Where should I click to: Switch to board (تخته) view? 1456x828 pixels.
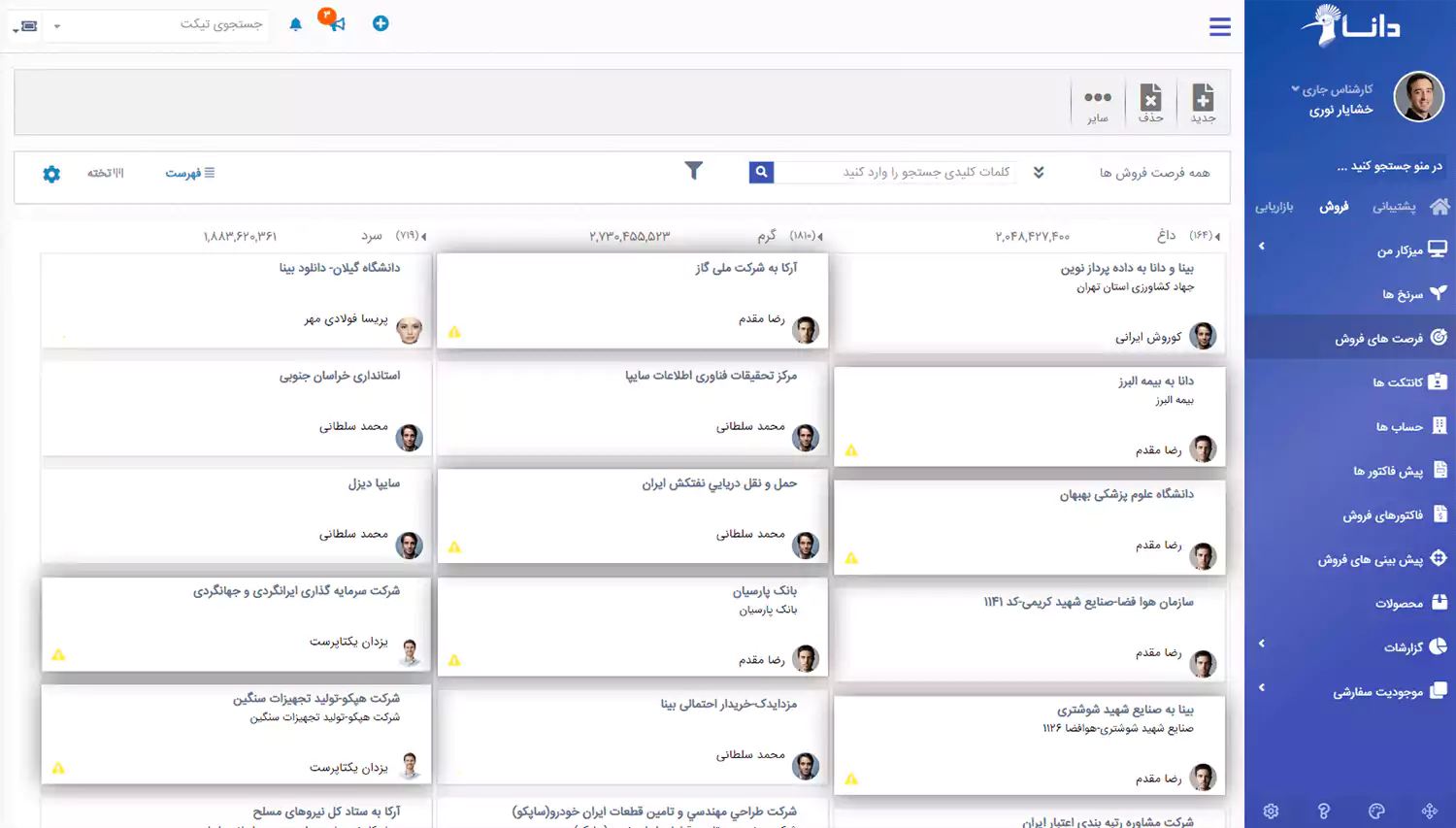106,173
